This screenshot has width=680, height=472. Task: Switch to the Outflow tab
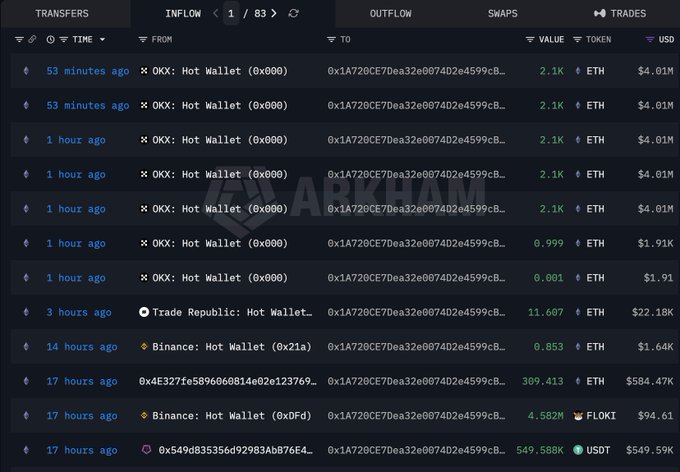(390, 13)
